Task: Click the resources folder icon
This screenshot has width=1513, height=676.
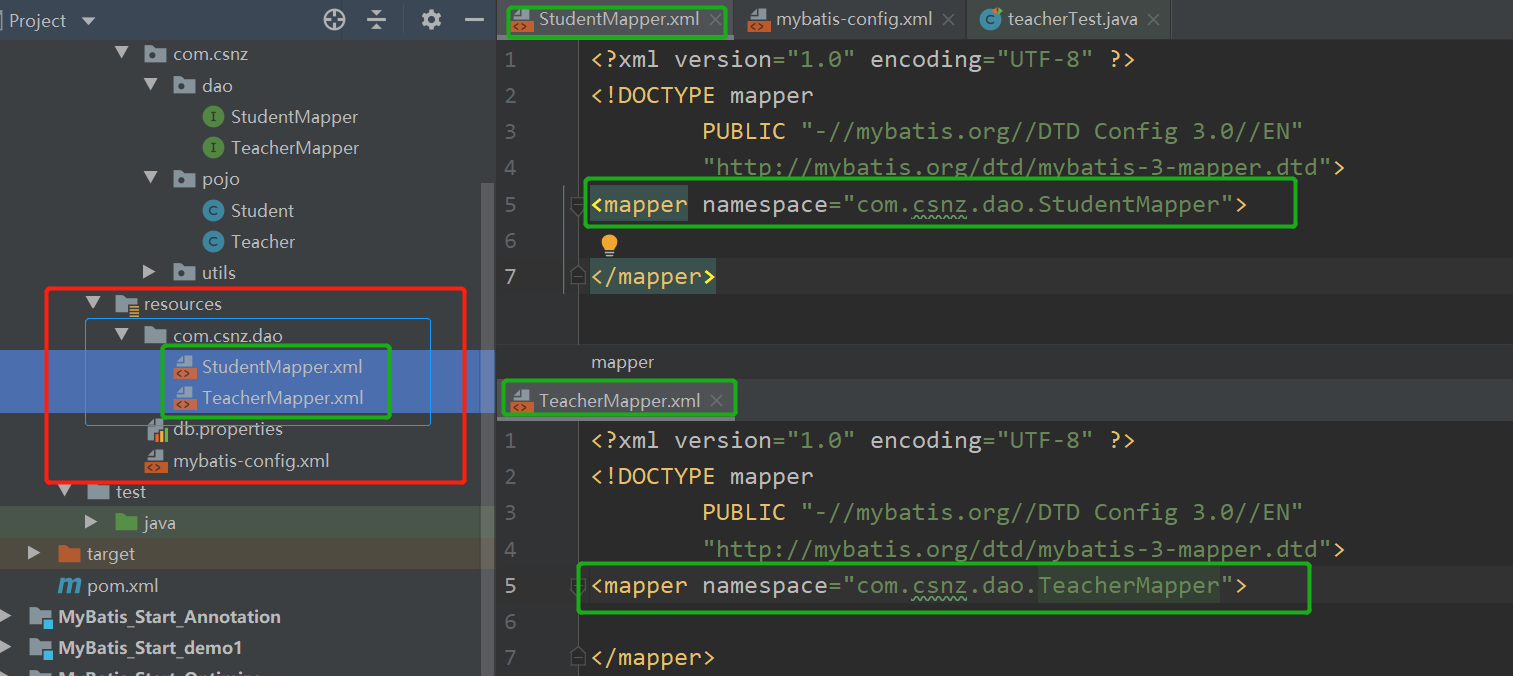Action: coord(127,304)
